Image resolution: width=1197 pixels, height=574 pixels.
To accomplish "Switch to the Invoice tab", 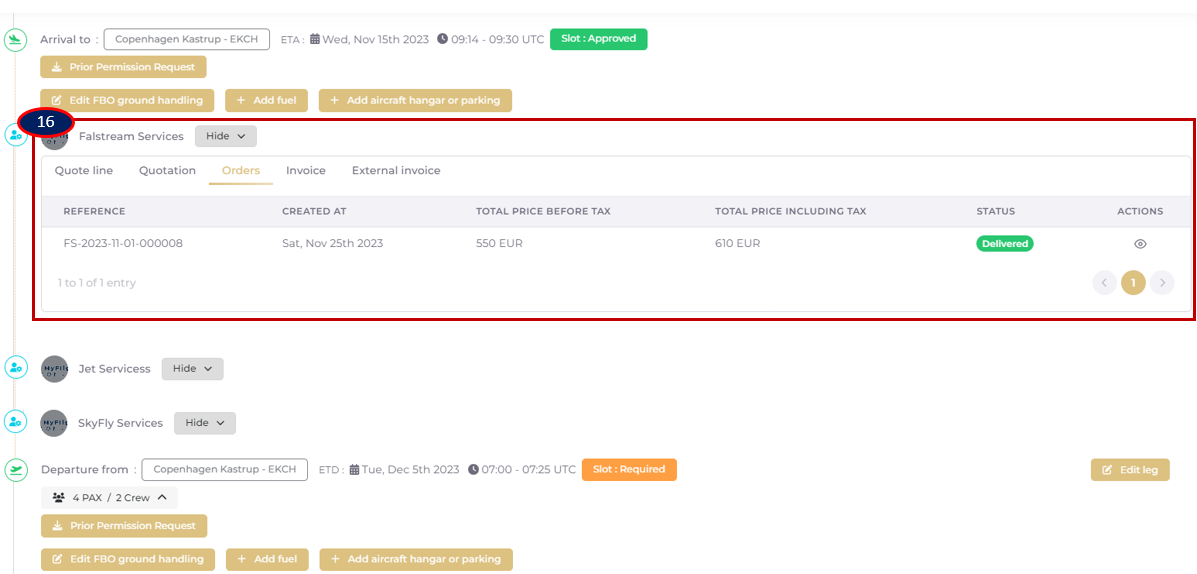I will 306,171.
